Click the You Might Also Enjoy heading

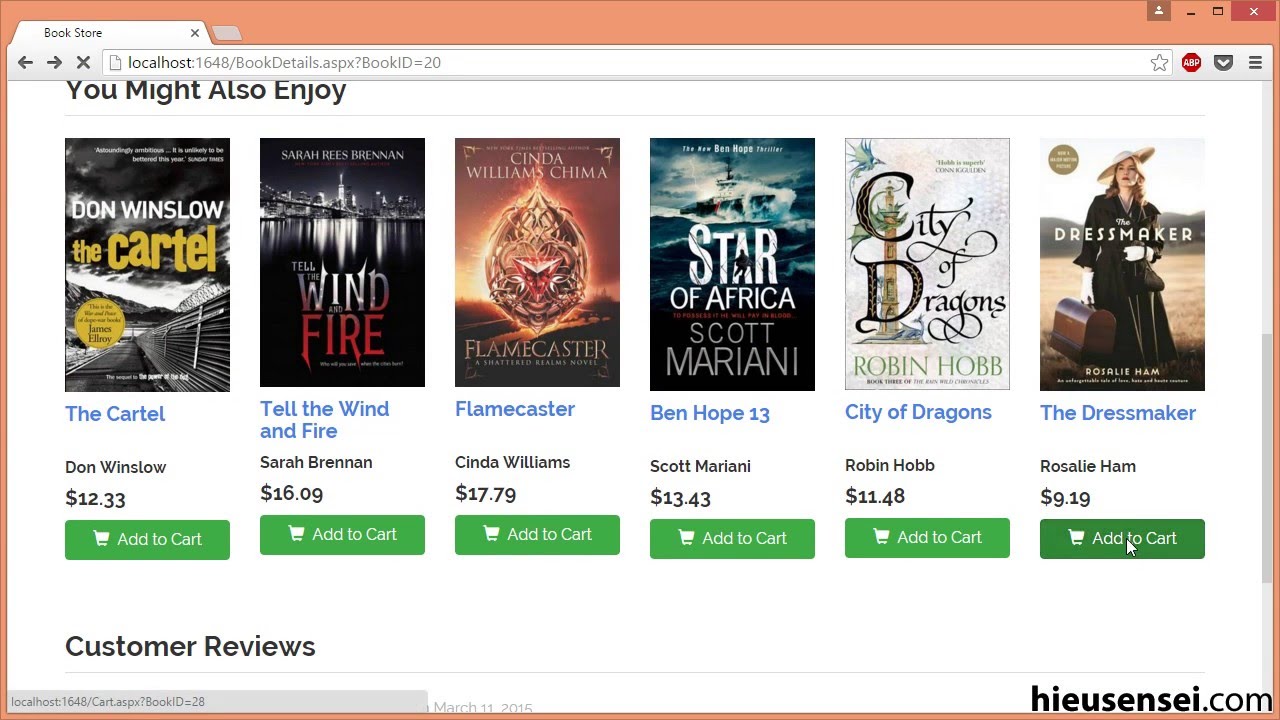(205, 90)
